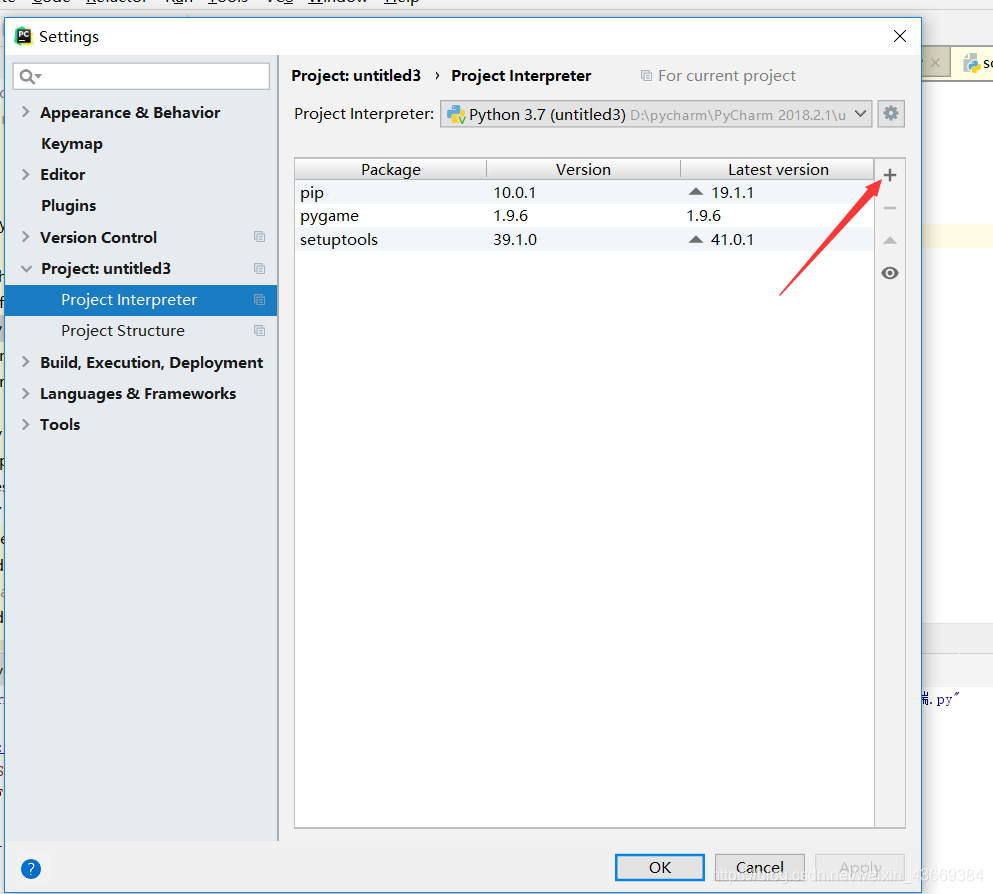Click pygame version 1.9.6 cell
The image size is (993, 894).
tap(510, 216)
